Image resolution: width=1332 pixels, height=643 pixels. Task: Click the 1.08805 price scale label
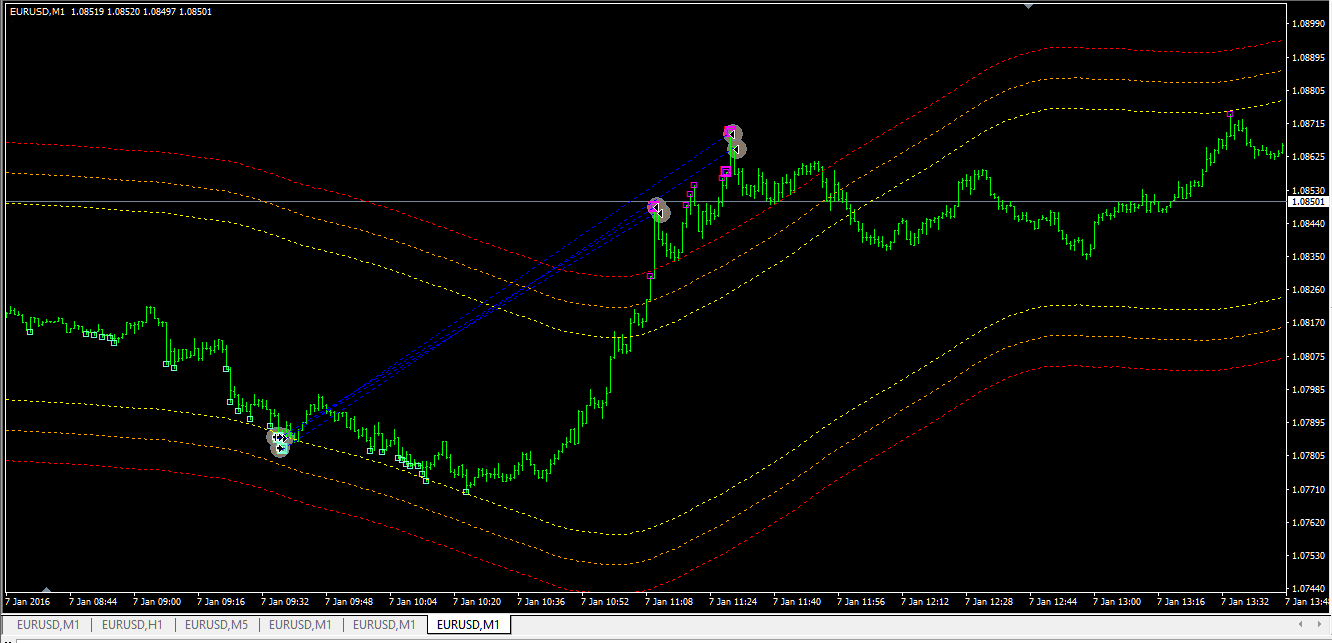1308,90
